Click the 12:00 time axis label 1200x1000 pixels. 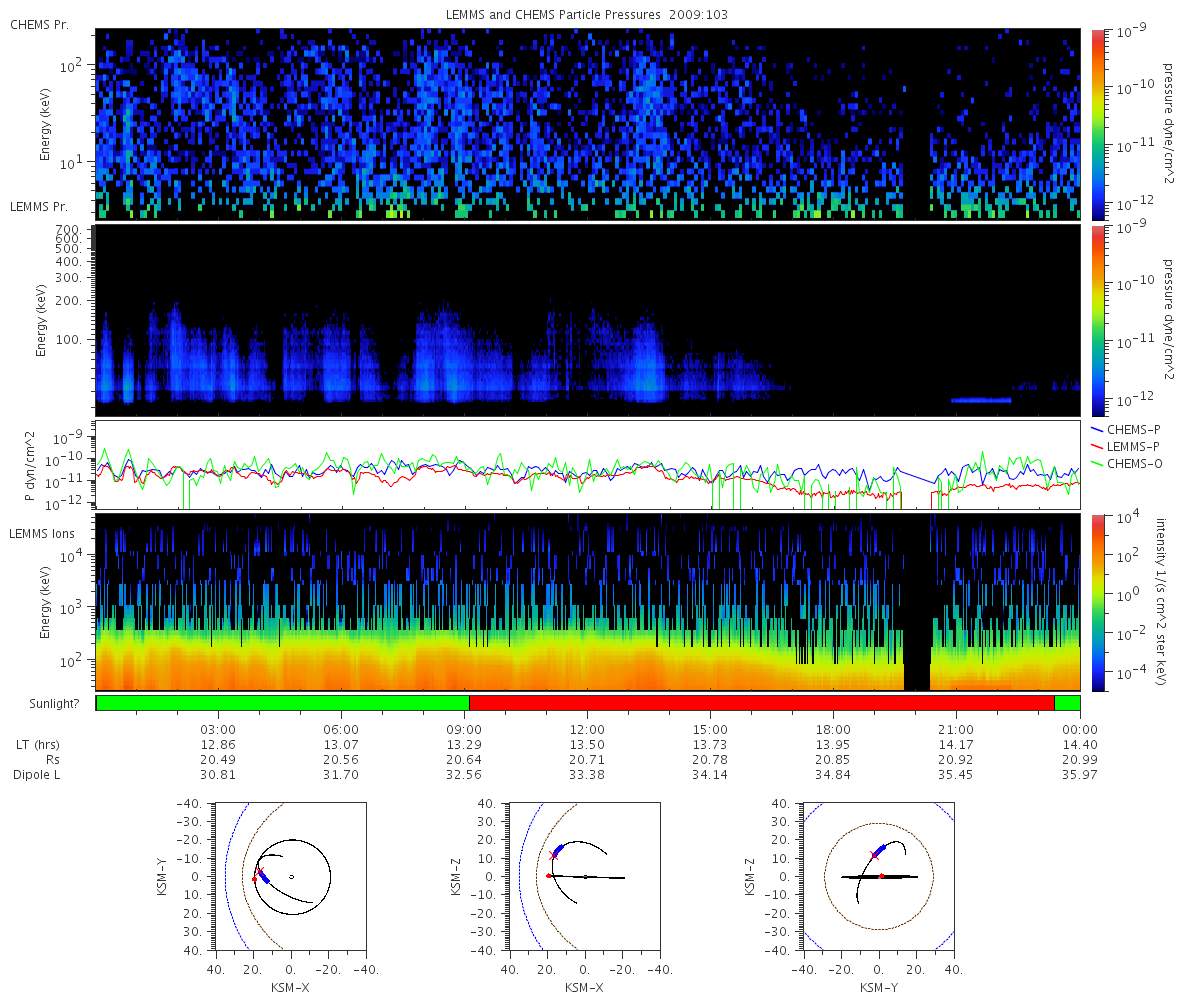coord(587,730)
